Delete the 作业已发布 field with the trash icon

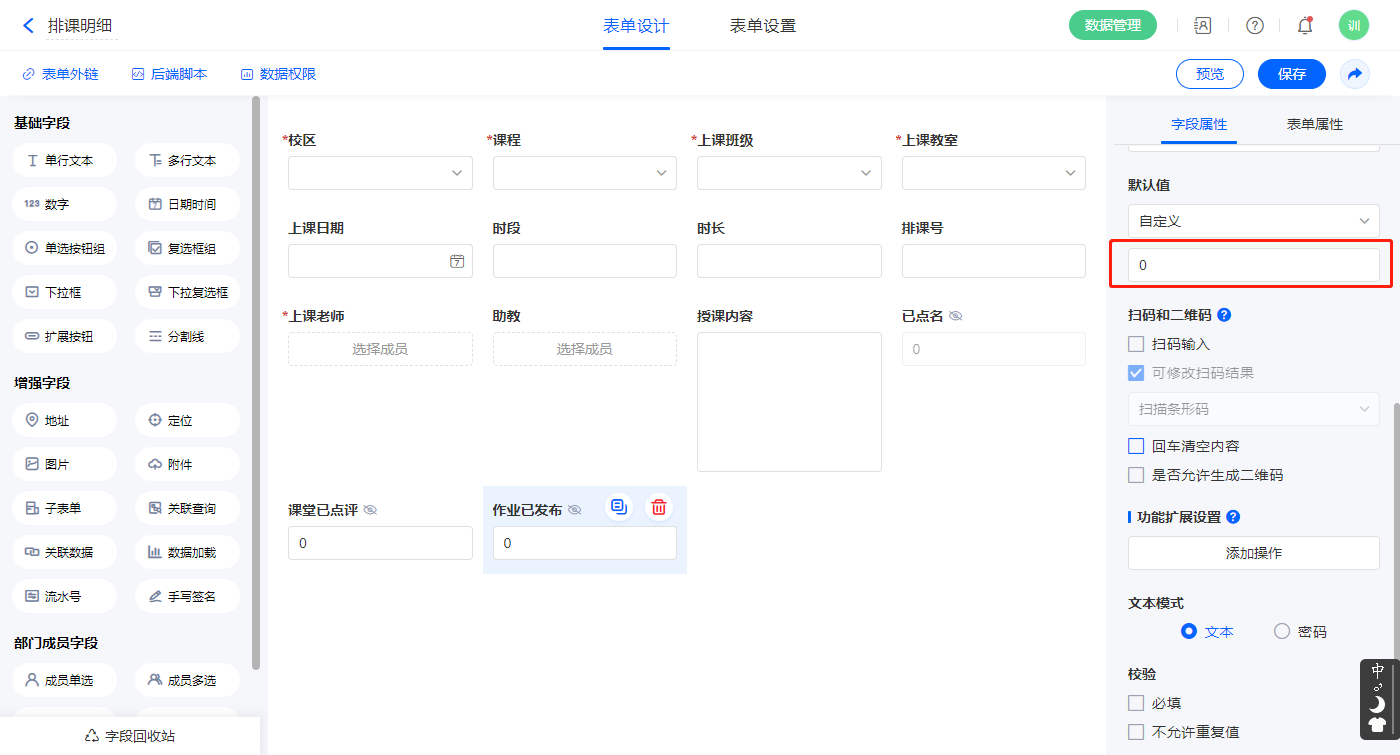(x=658, y=507)
